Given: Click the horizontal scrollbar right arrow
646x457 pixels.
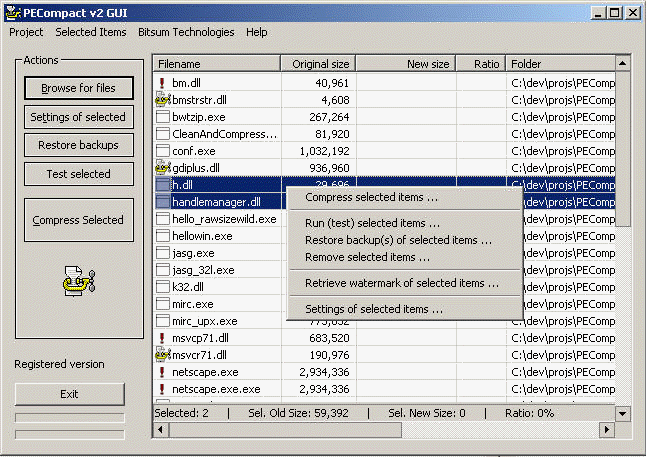Looking at the screenshot, I should [606, 429].
